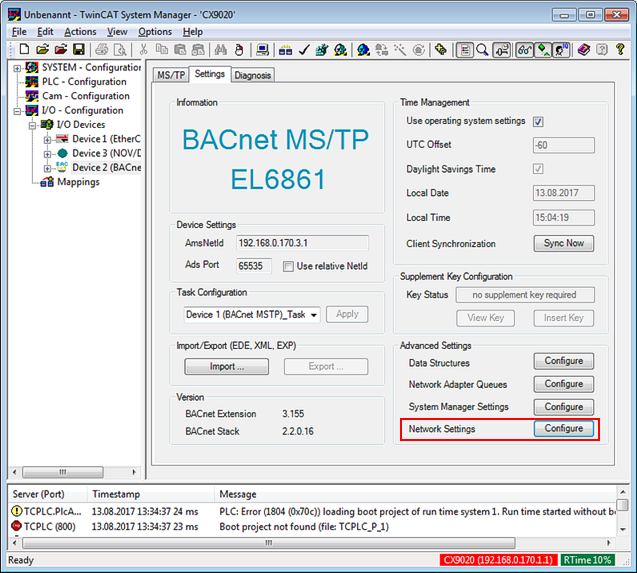
Task: Collapse the I/O Devices tree node
Action: [x=32, y=125]
